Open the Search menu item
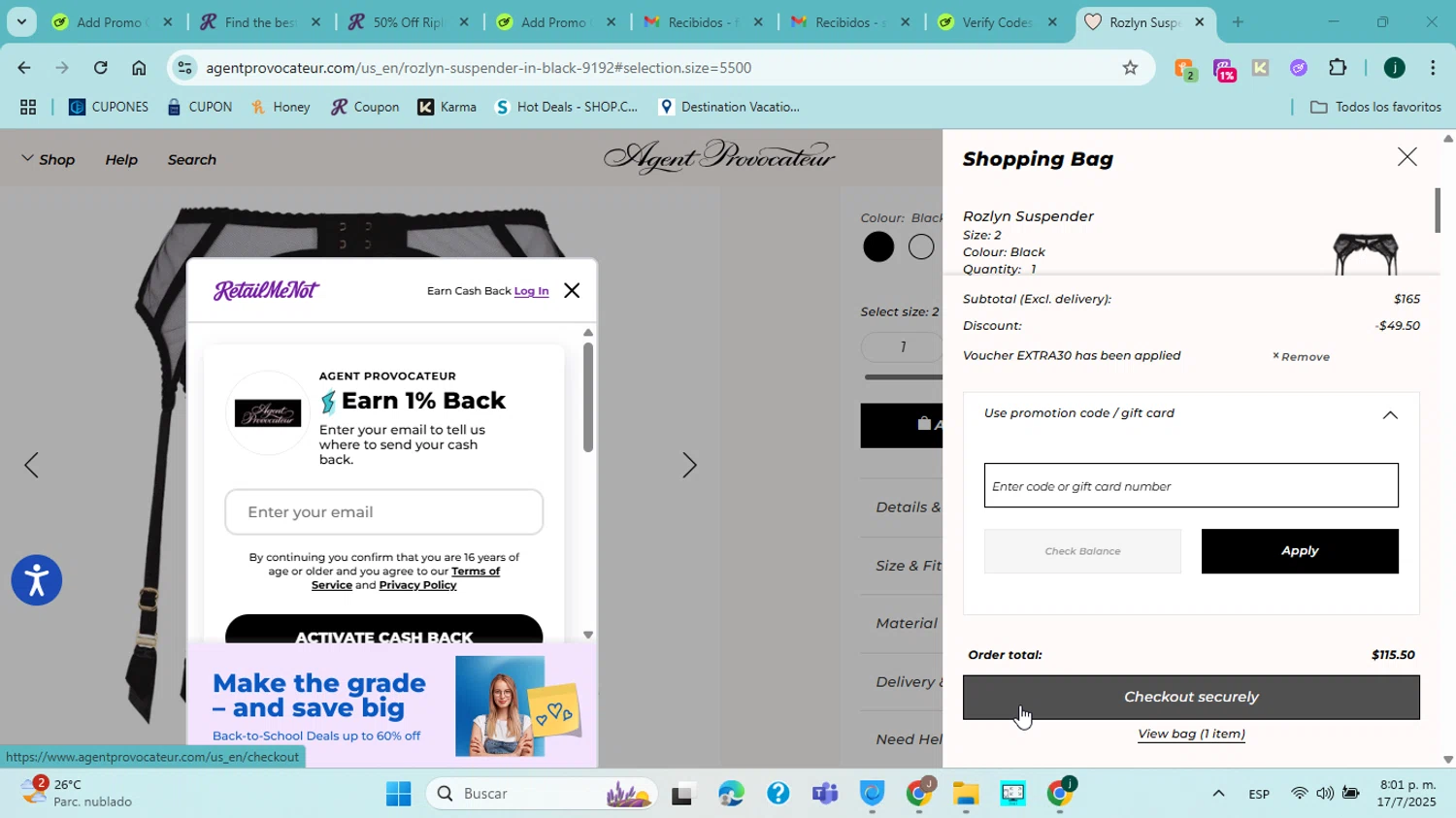This screenshot has width=1456, height=818. (192, 159)
